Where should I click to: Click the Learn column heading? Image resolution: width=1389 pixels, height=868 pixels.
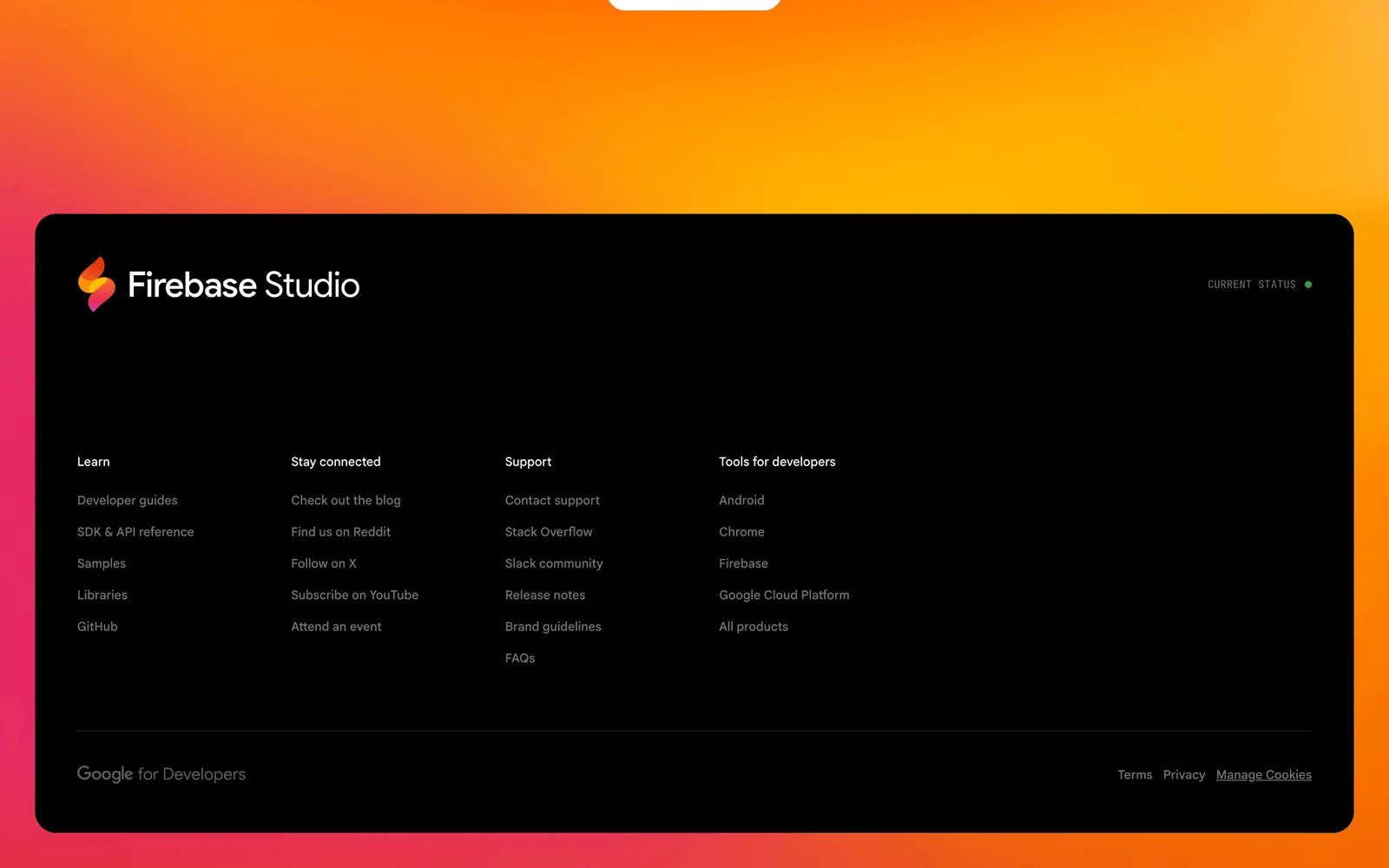(x=94, y=462)
